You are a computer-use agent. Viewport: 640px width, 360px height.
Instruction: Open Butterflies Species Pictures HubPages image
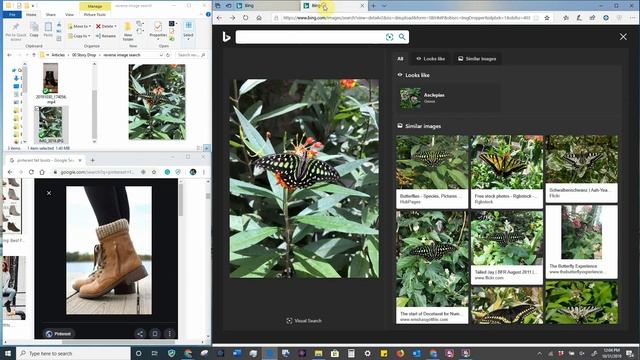coord(432,172)
